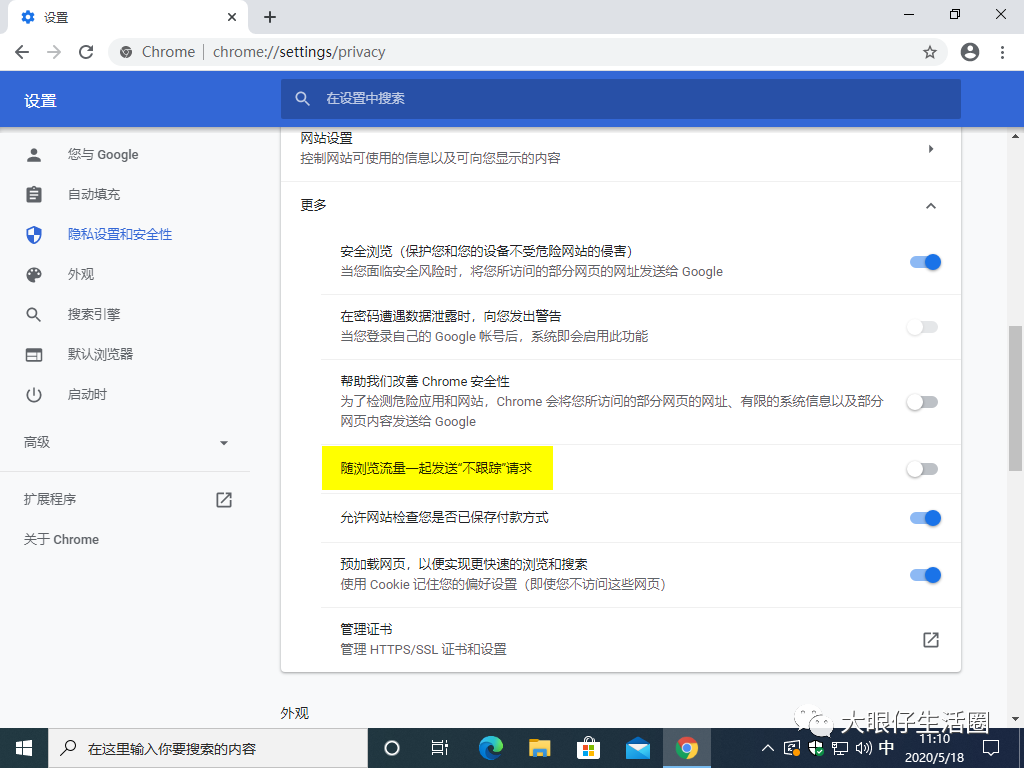
Task: Open 您与 Google settings section
Action: tap(103, 155)
